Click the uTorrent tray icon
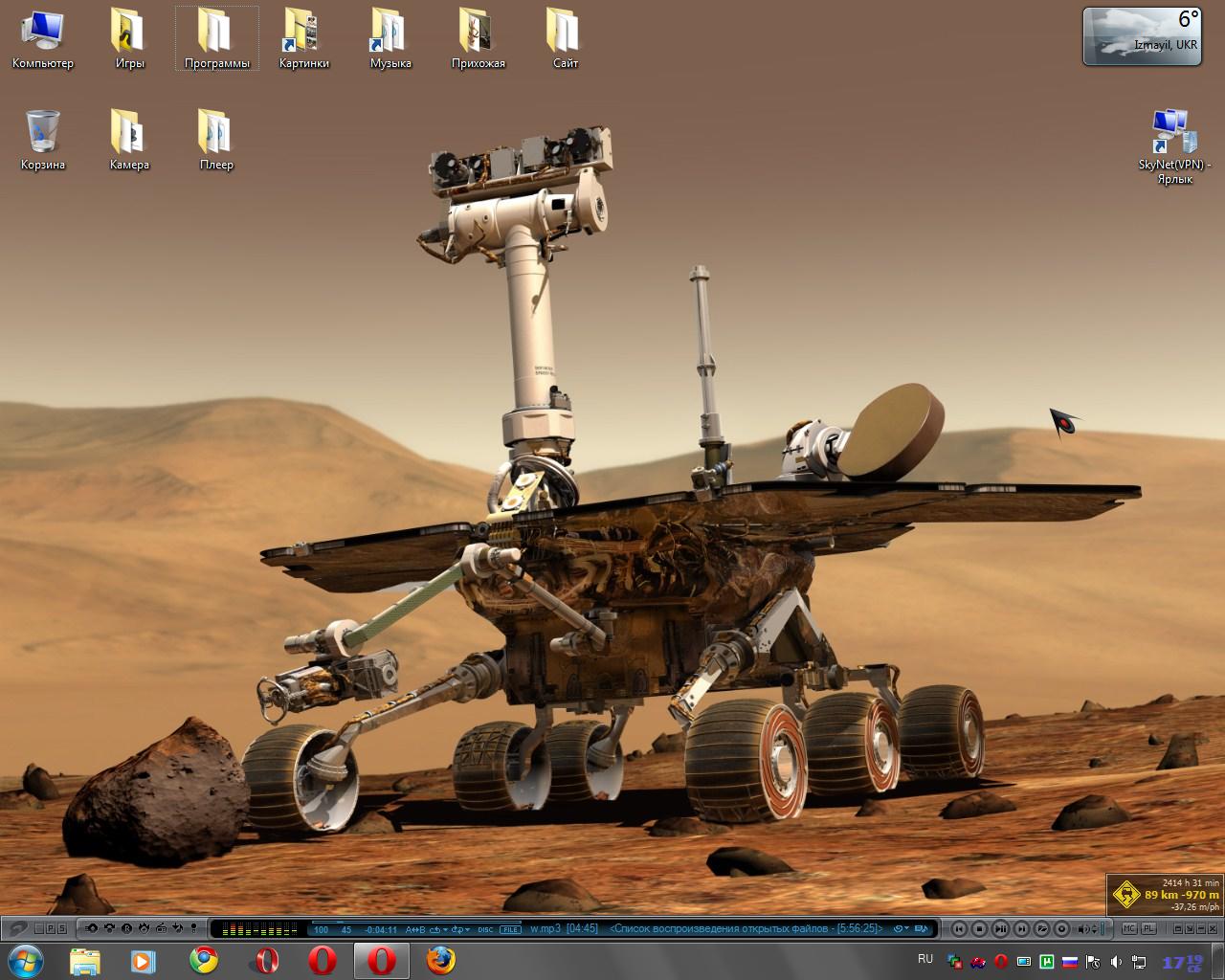Image resolution: width=1225 pixels, height=980 pixels. (x=1048, y=961)
